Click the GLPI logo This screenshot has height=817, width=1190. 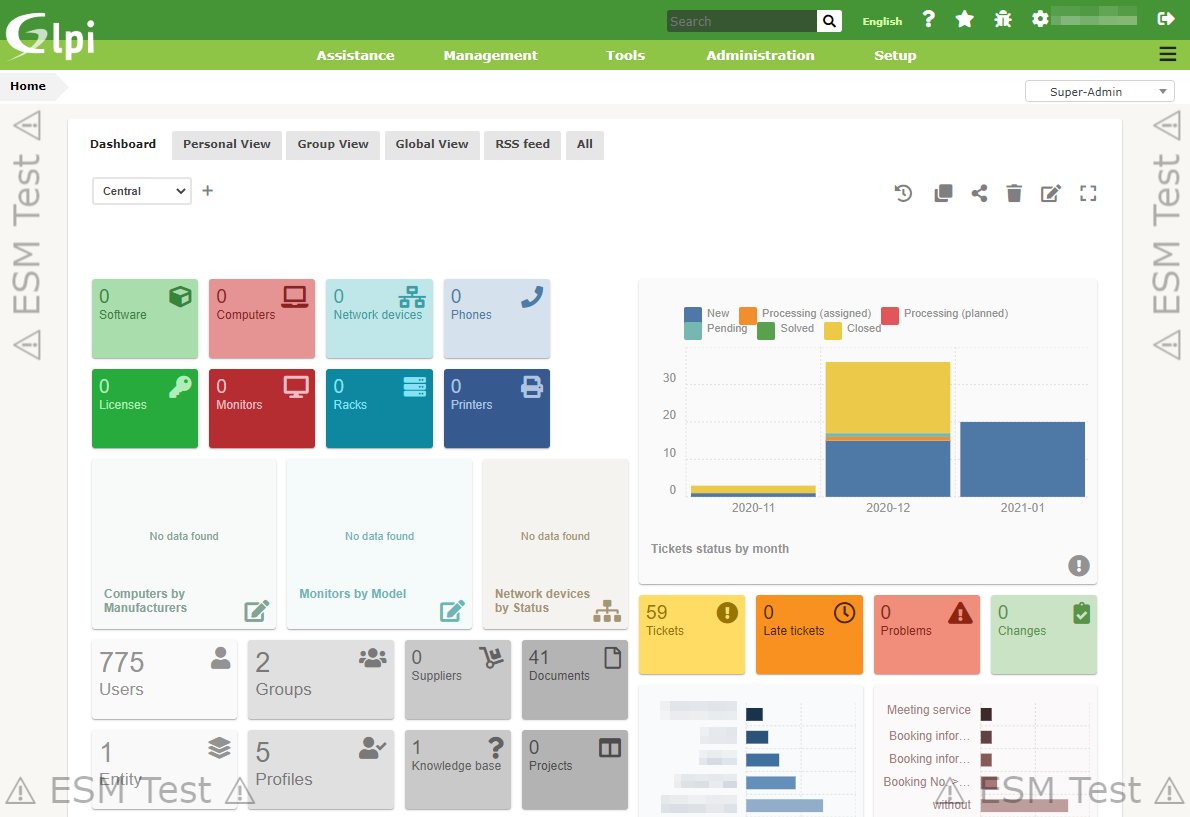tap(50, 36)
